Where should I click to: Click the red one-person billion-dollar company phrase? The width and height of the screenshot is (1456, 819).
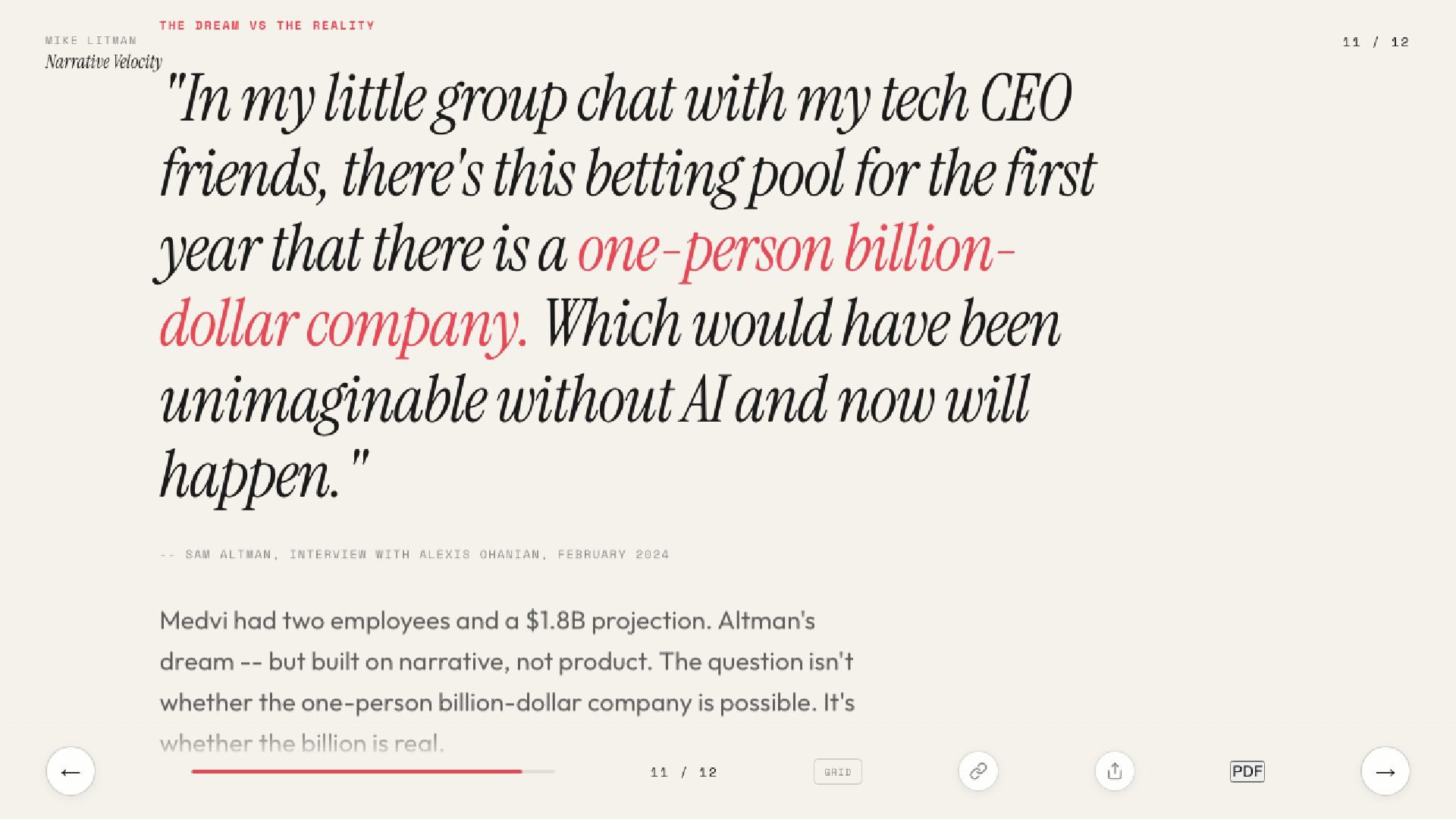click(x=796, y=250)
